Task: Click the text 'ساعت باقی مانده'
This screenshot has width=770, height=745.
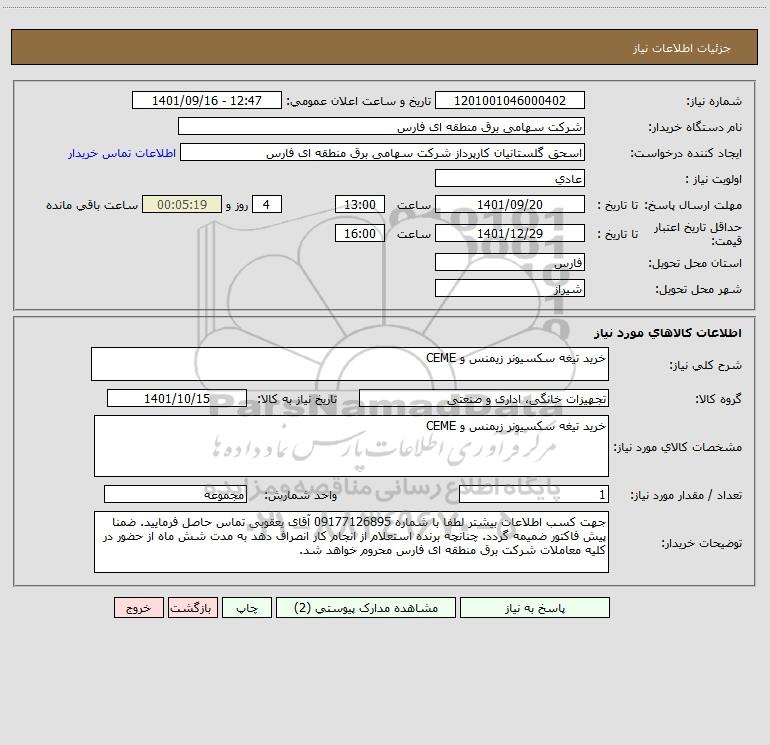Action: (x=92, y=205)
